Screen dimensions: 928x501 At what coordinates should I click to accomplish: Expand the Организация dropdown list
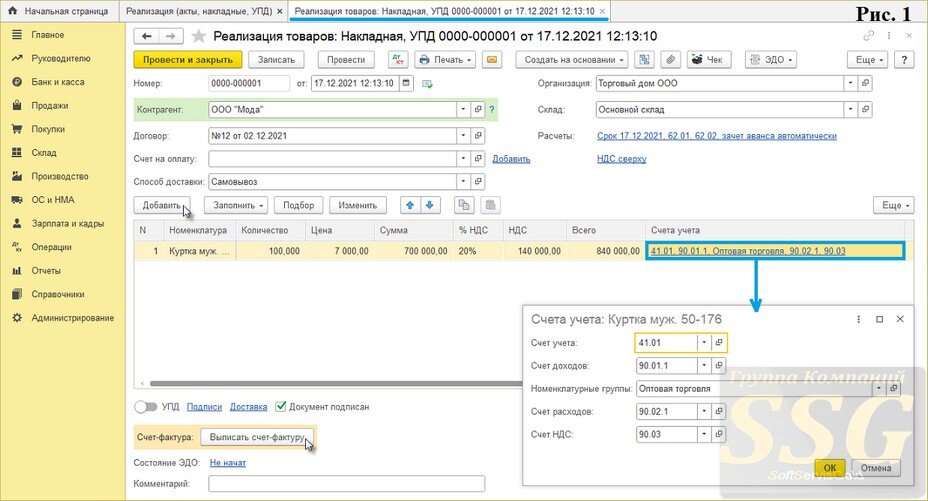[850, 83]
